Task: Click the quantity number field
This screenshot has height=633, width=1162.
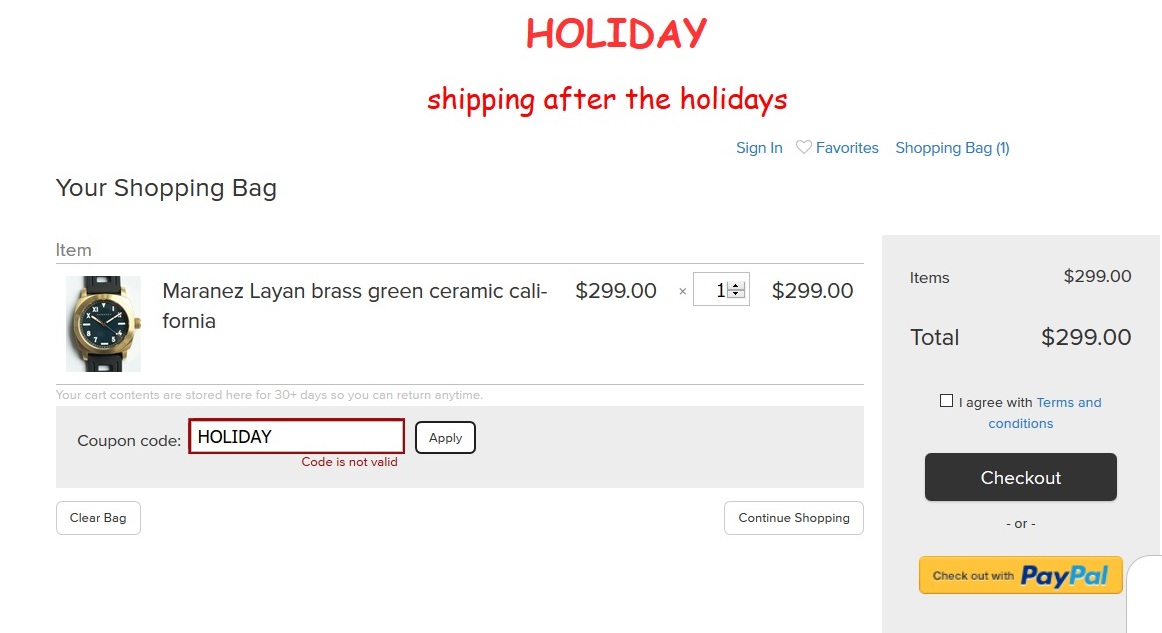Action: click(711, 290)
